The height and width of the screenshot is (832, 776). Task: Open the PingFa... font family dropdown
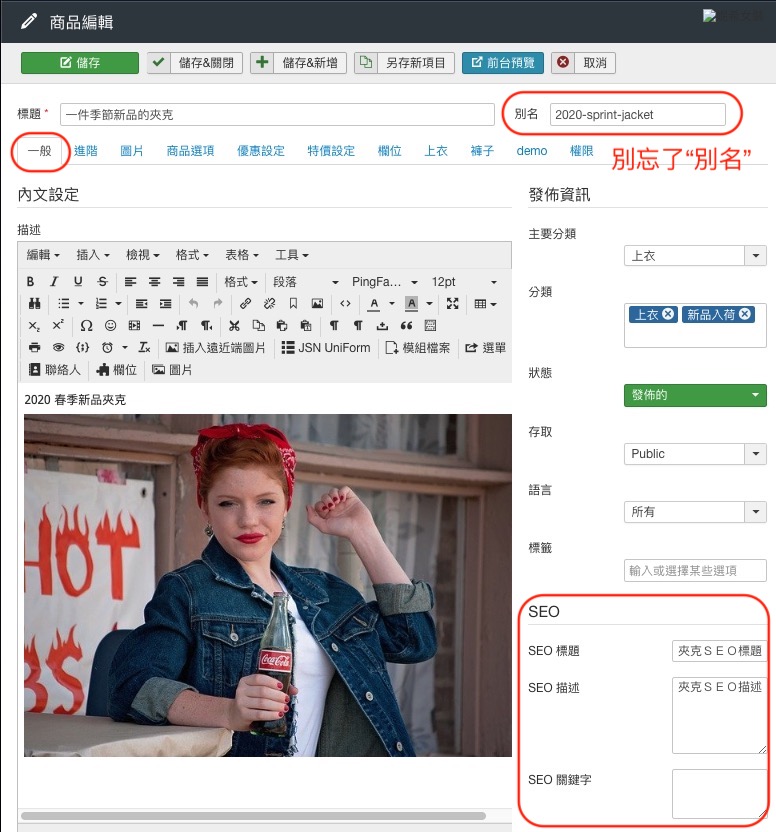385,282
